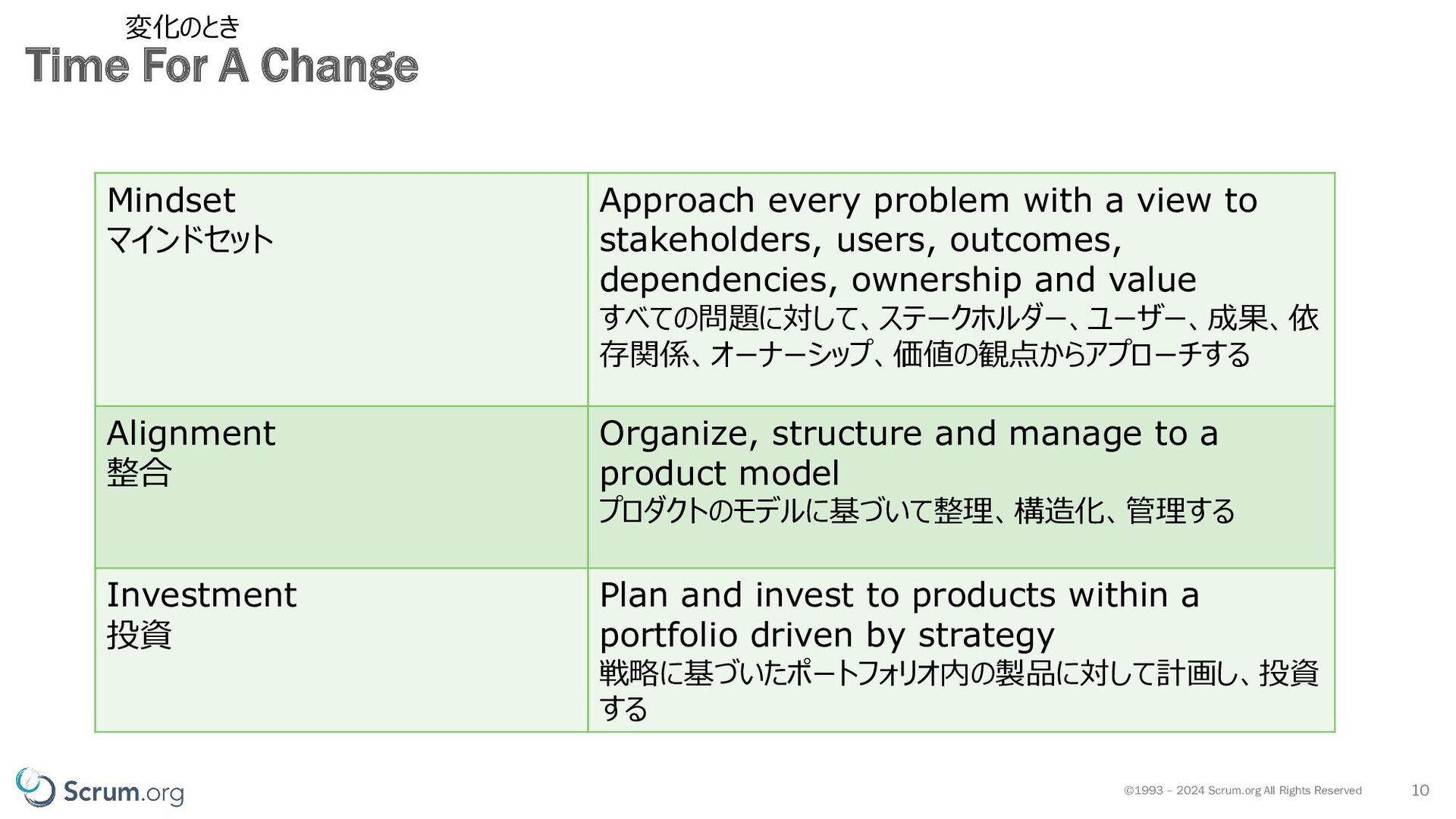Click the words product model in Alignment row

(719, 473)
